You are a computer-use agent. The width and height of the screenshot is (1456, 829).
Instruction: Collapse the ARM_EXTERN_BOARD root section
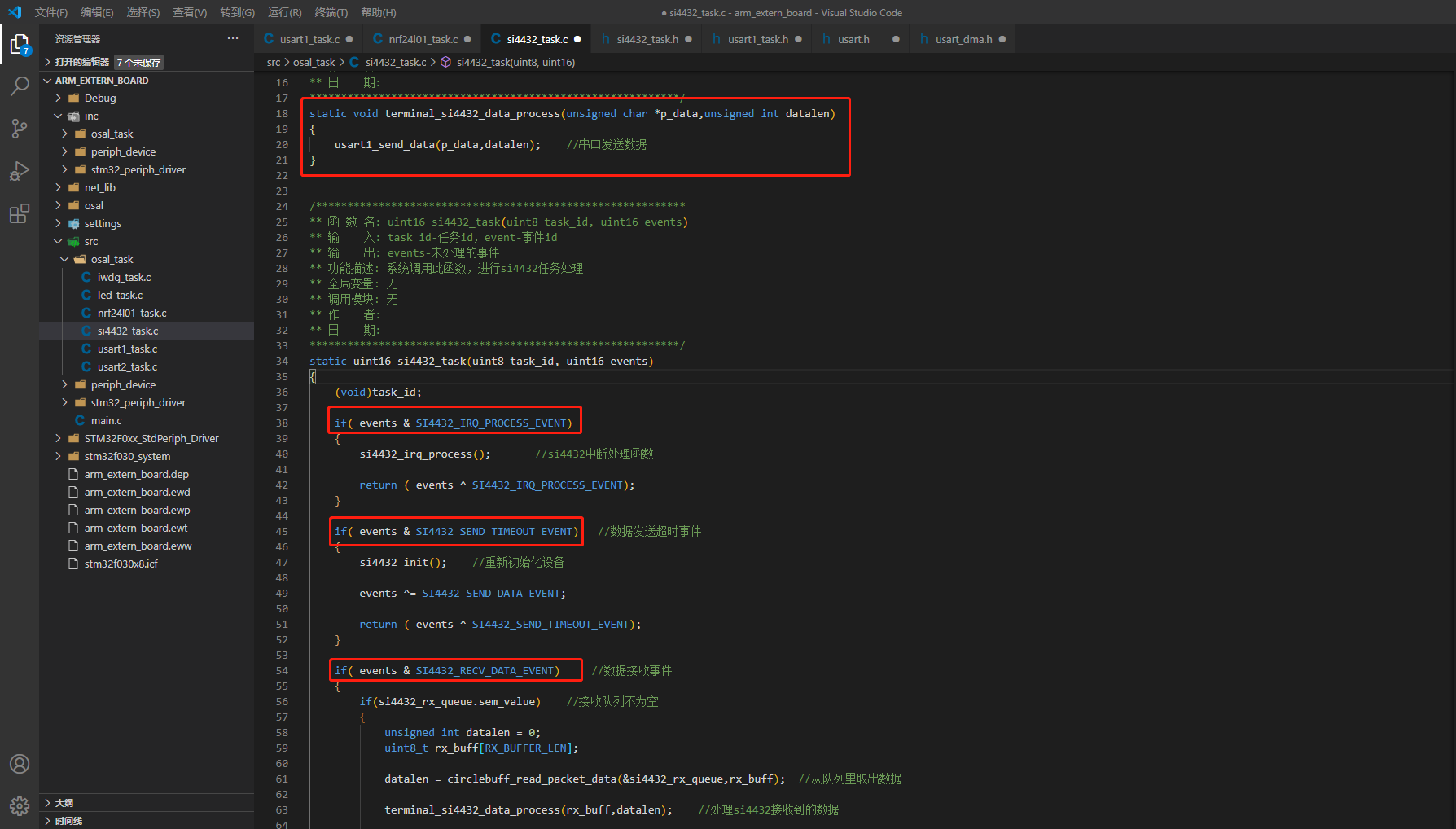[x=101, y=81]
